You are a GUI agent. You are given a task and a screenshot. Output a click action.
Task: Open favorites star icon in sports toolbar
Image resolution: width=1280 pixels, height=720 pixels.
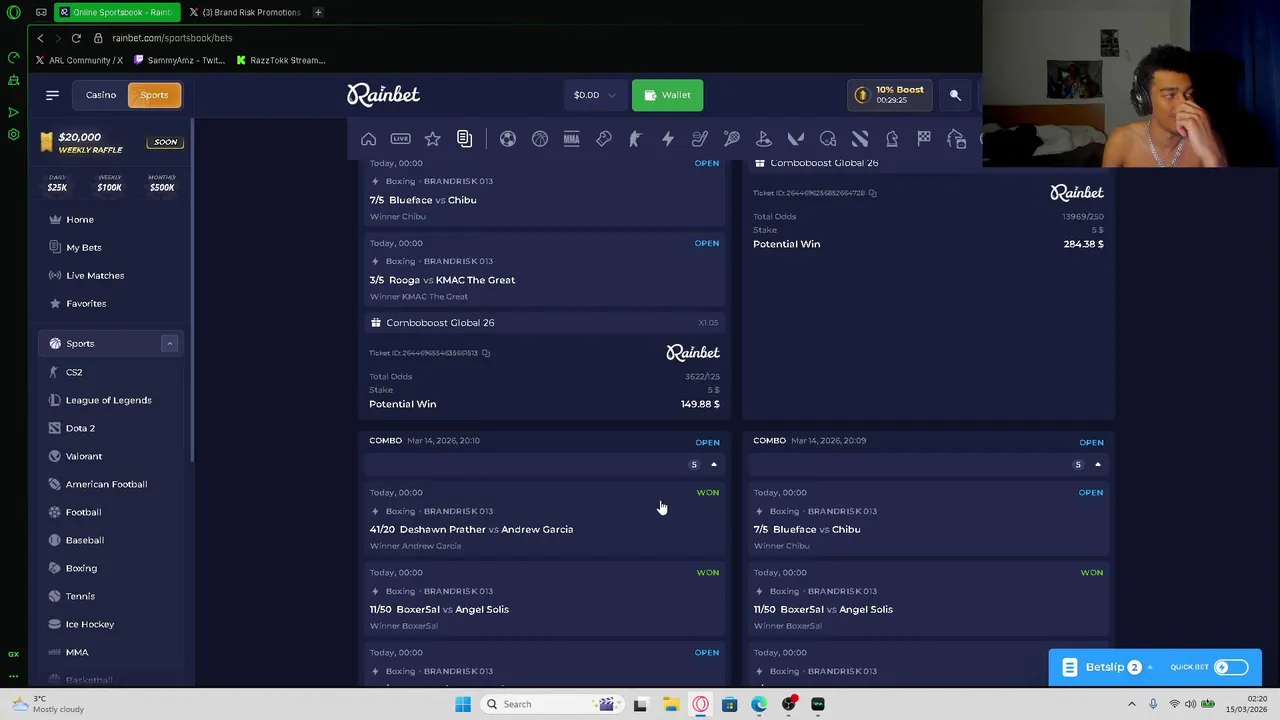(432, 139)
